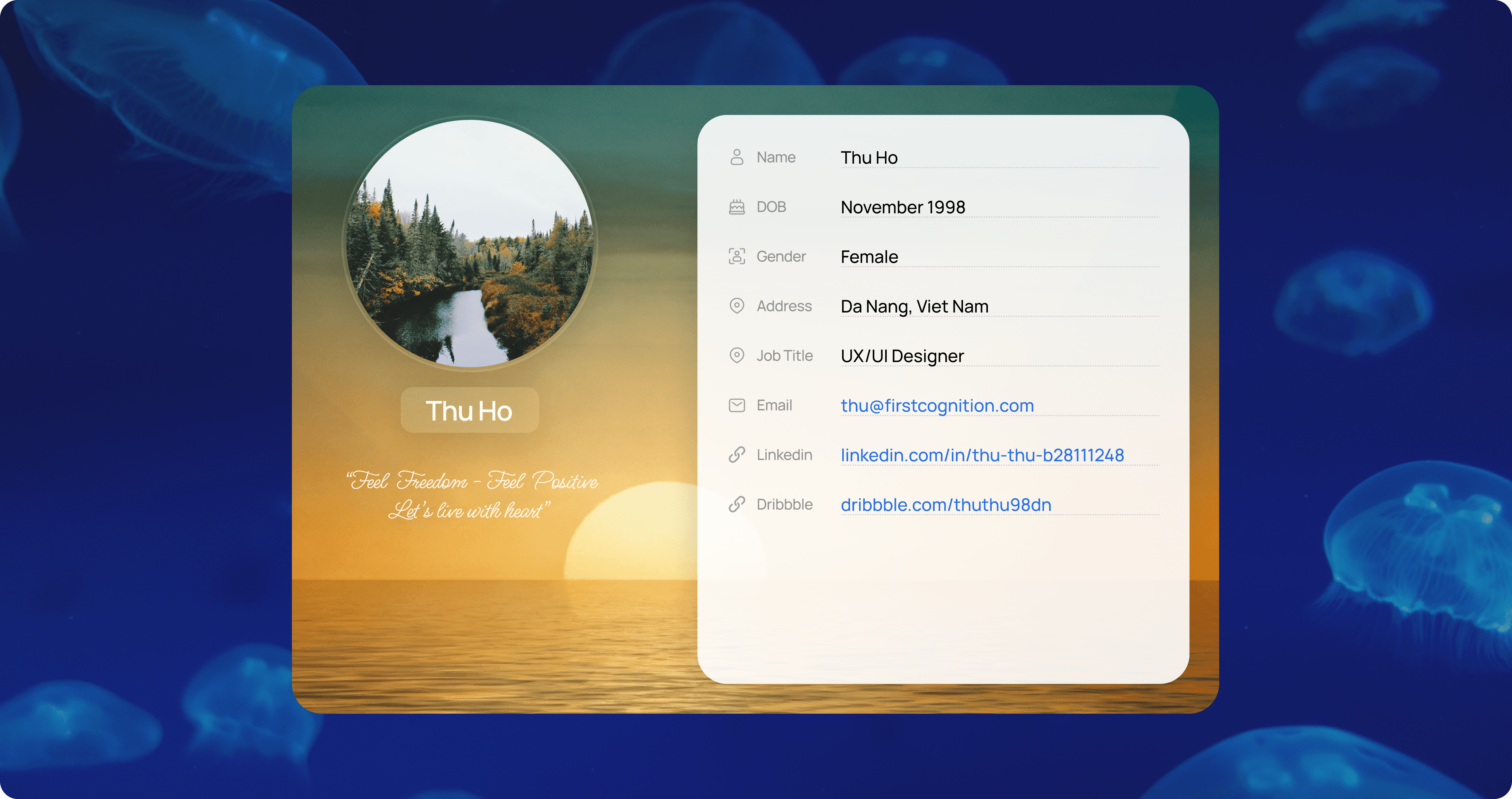Screen dimensions: 1512x799
Task: Click the Feel Freedom cursive quote text
Action: (x=471, y=495)
